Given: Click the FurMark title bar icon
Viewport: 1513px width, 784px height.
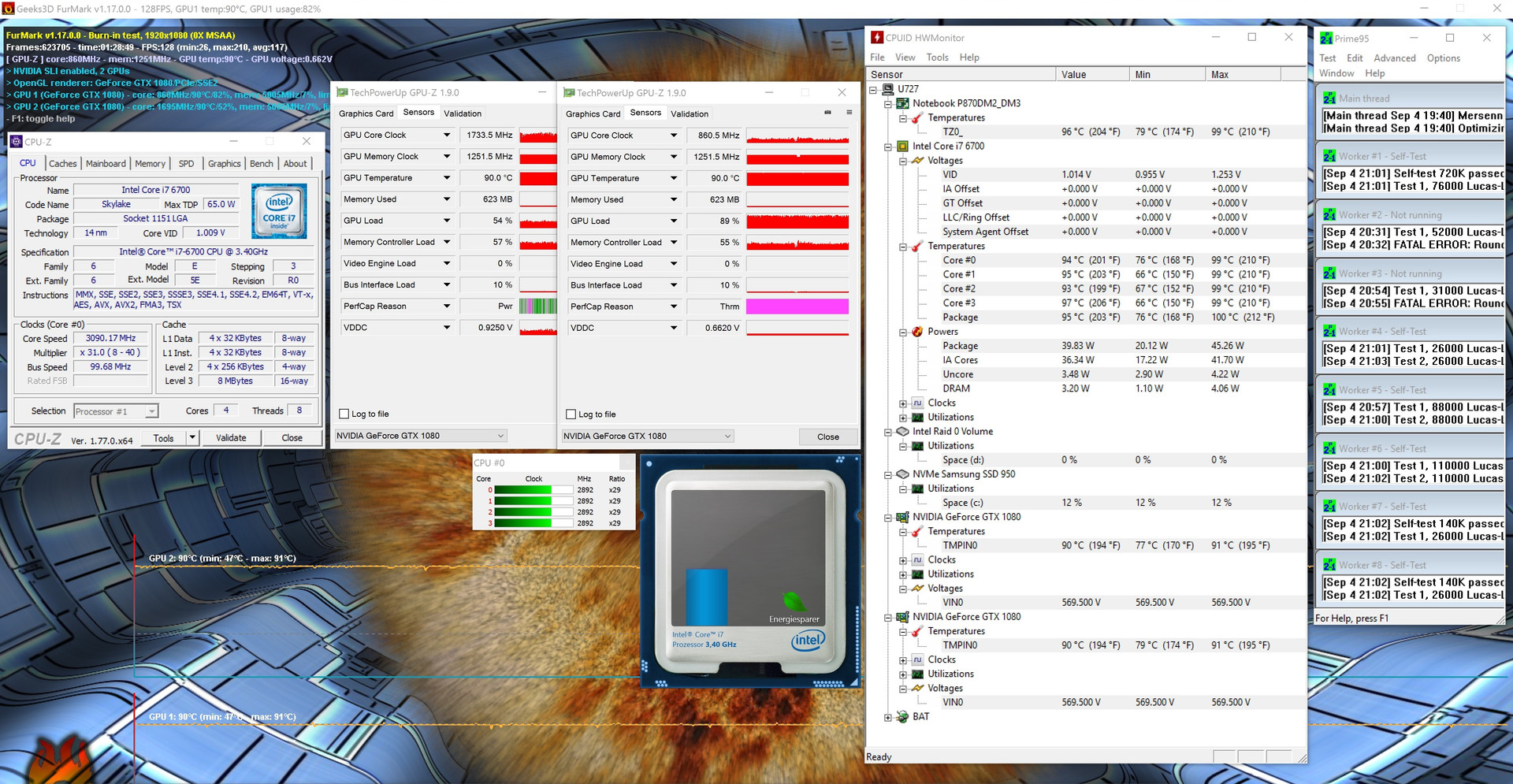Looking at the screenshot, I should (x=9, y=9).
